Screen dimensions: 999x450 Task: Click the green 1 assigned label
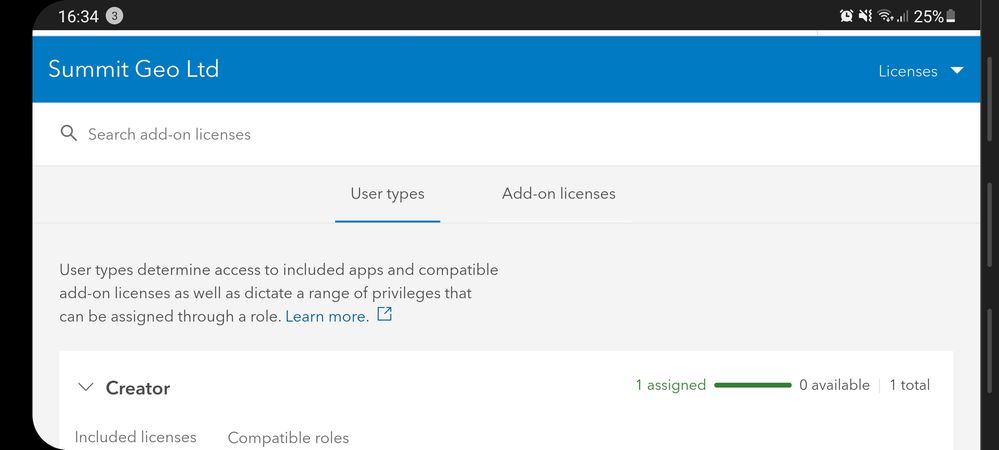click(670, 385)
